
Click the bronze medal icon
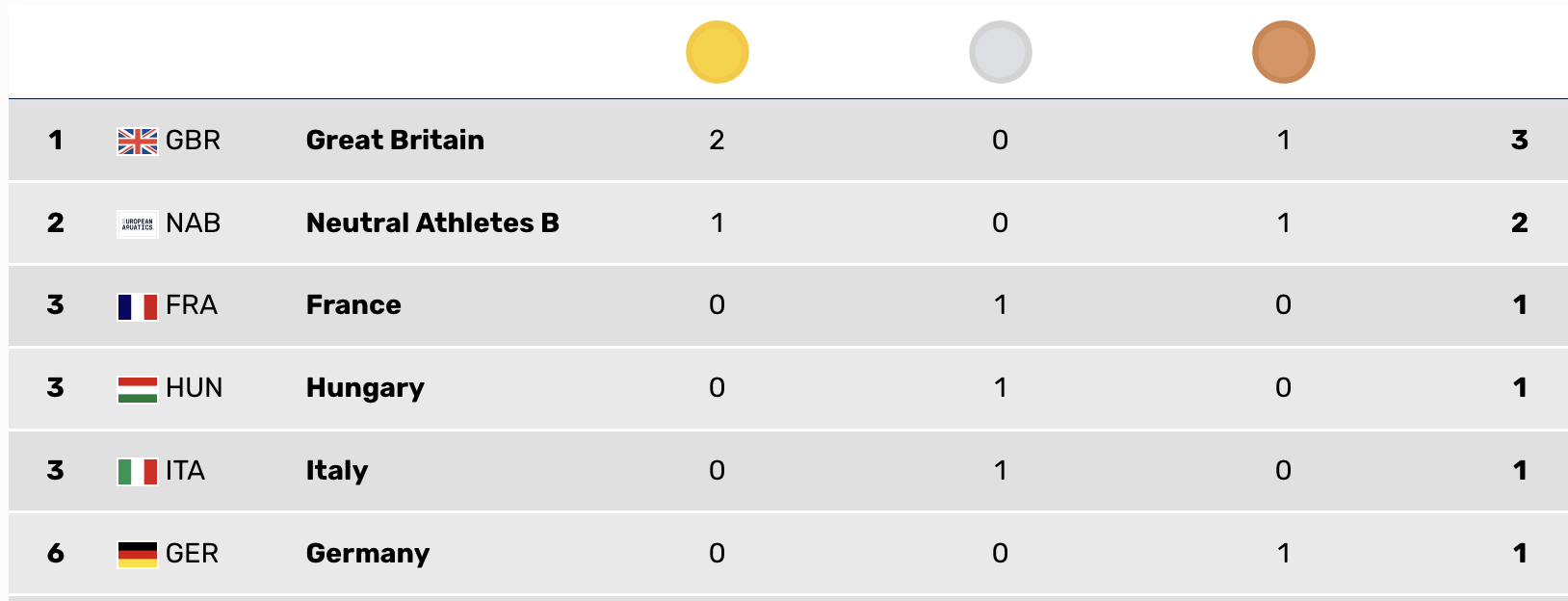[x=1284, y=52]
